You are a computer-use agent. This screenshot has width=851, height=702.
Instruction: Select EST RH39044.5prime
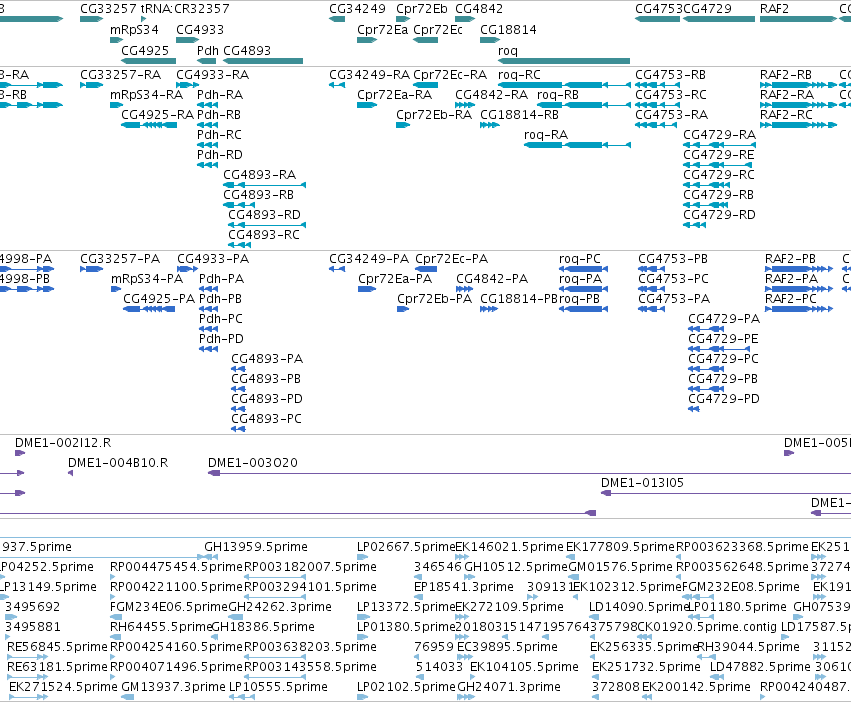[748, 647]
